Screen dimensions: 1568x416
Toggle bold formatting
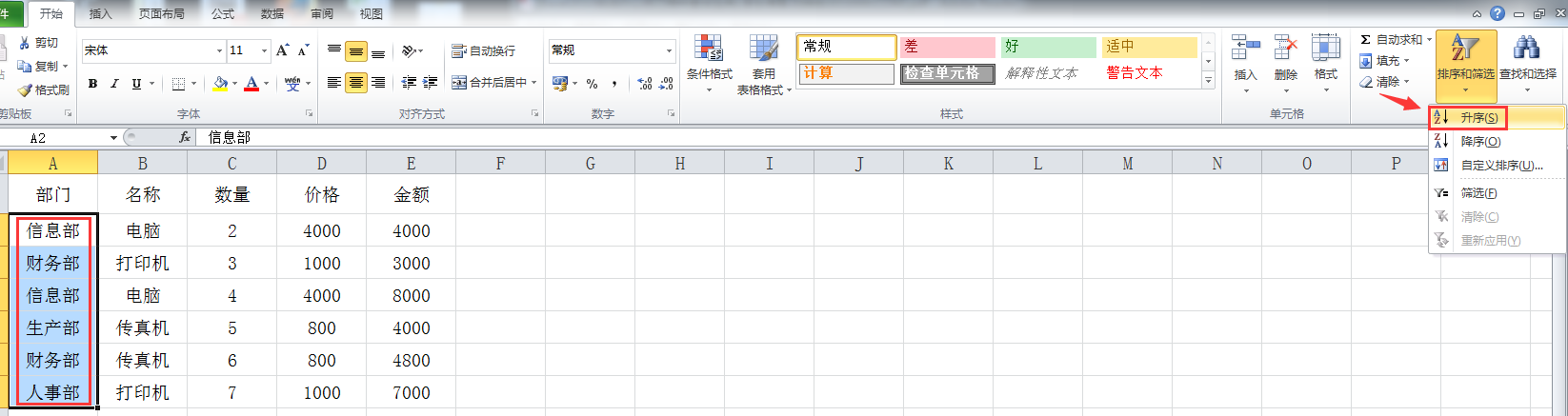pyautogui.click(x=92, y=84)
